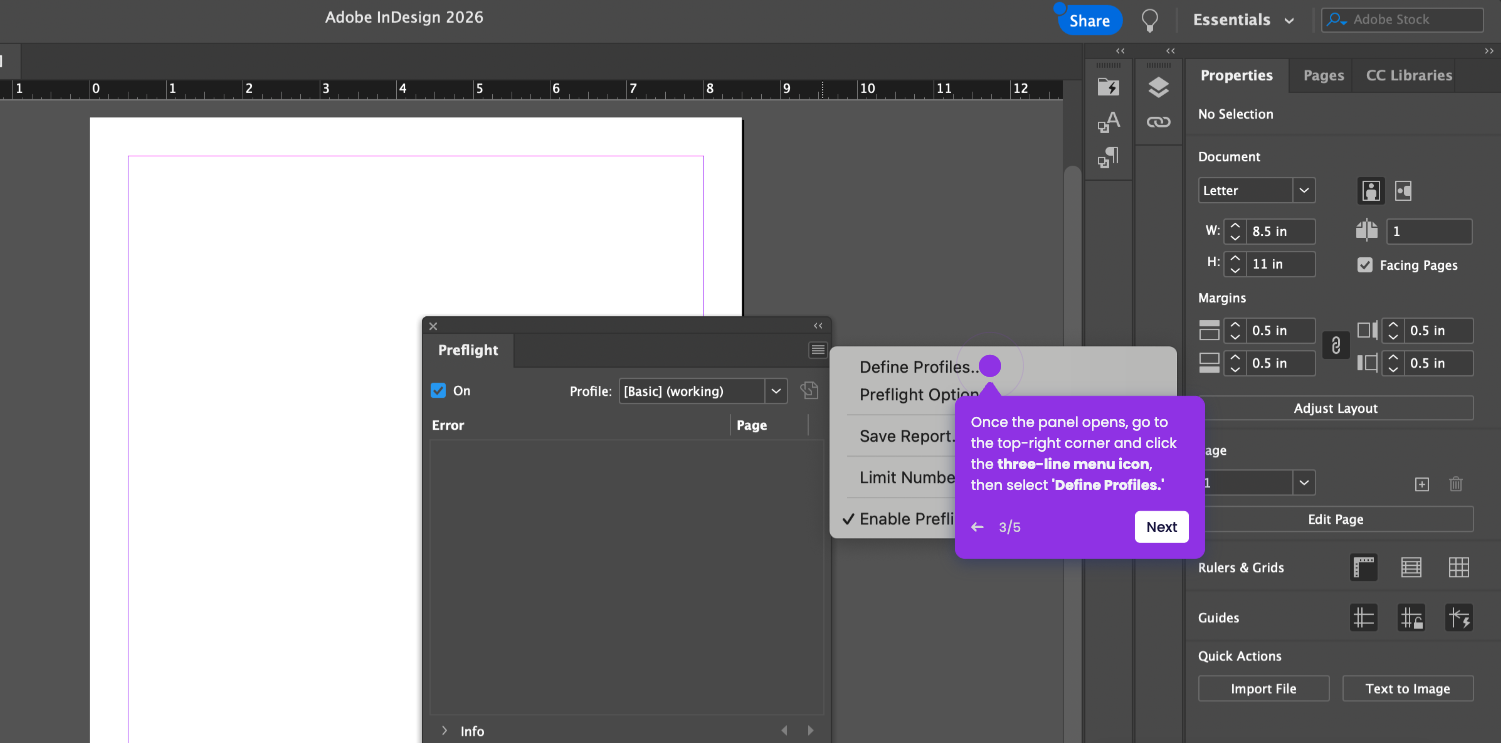Toggle Enable Preflight menu entry

click(908, 518)
